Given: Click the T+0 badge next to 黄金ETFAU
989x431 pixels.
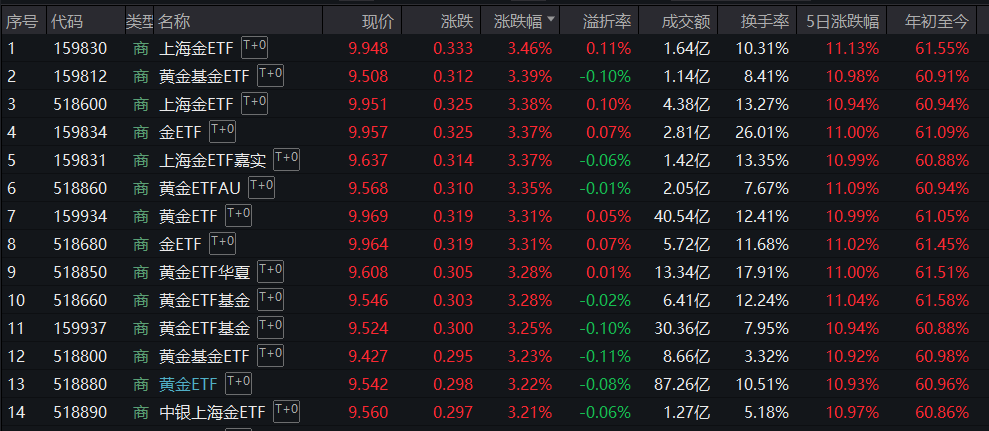Looking at the screenshot, I should coord(262,186).
